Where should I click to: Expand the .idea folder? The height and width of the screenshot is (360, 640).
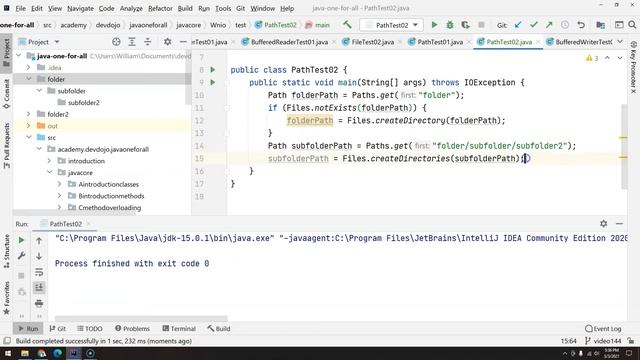(x=29, y=67)
